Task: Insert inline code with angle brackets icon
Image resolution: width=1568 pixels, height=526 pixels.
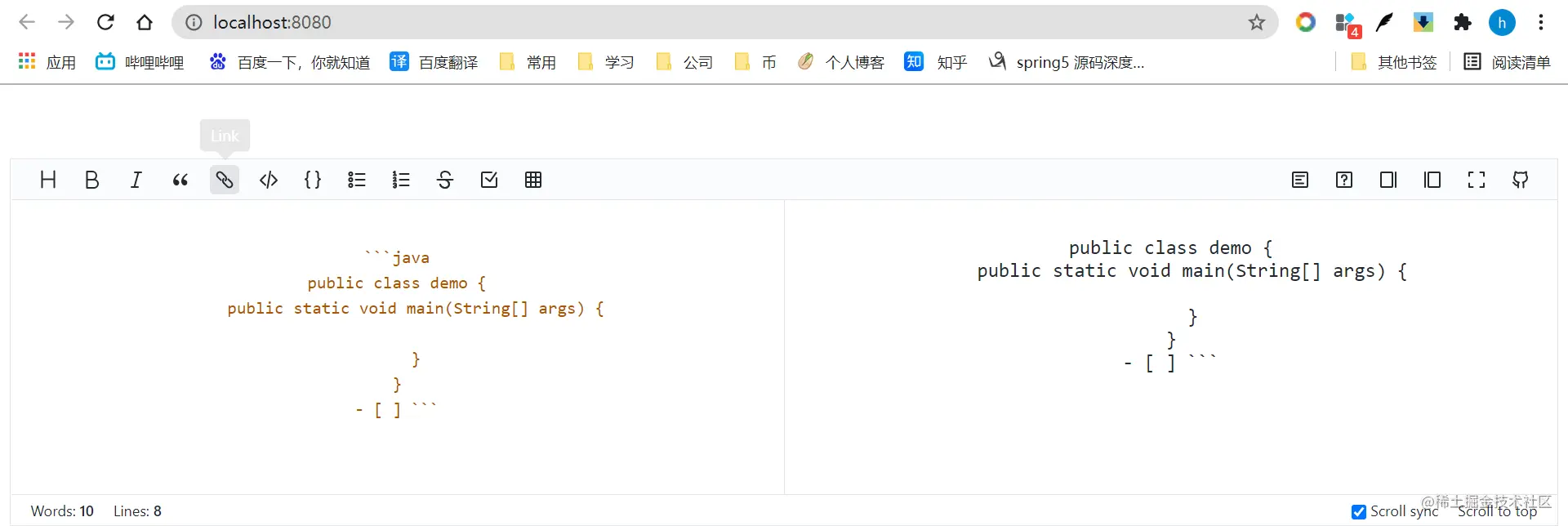Action: (269, 180)
